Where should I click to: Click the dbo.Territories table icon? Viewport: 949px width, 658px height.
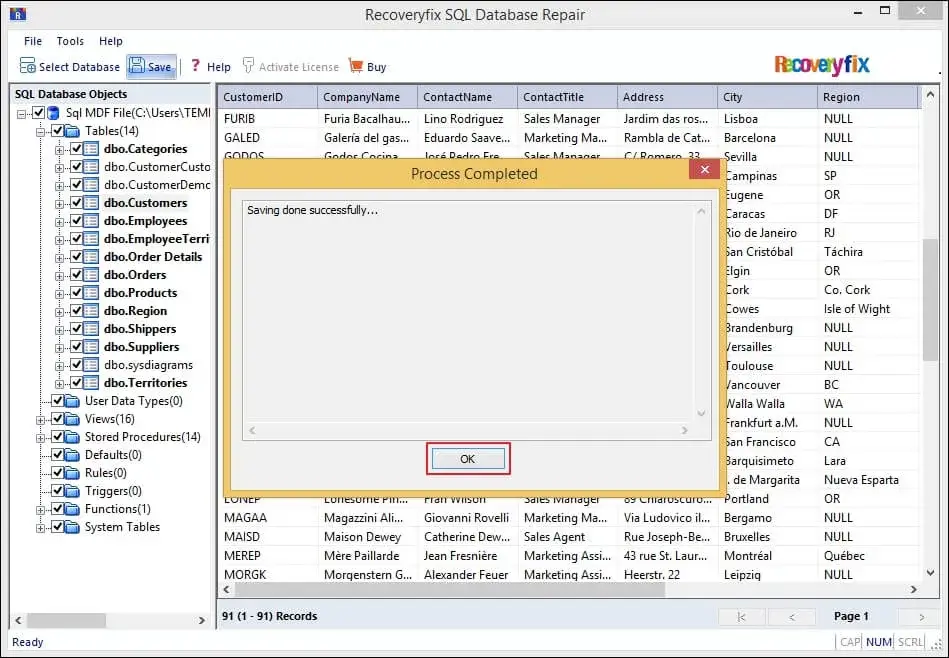pyautogui.click(x=91, y=383)
